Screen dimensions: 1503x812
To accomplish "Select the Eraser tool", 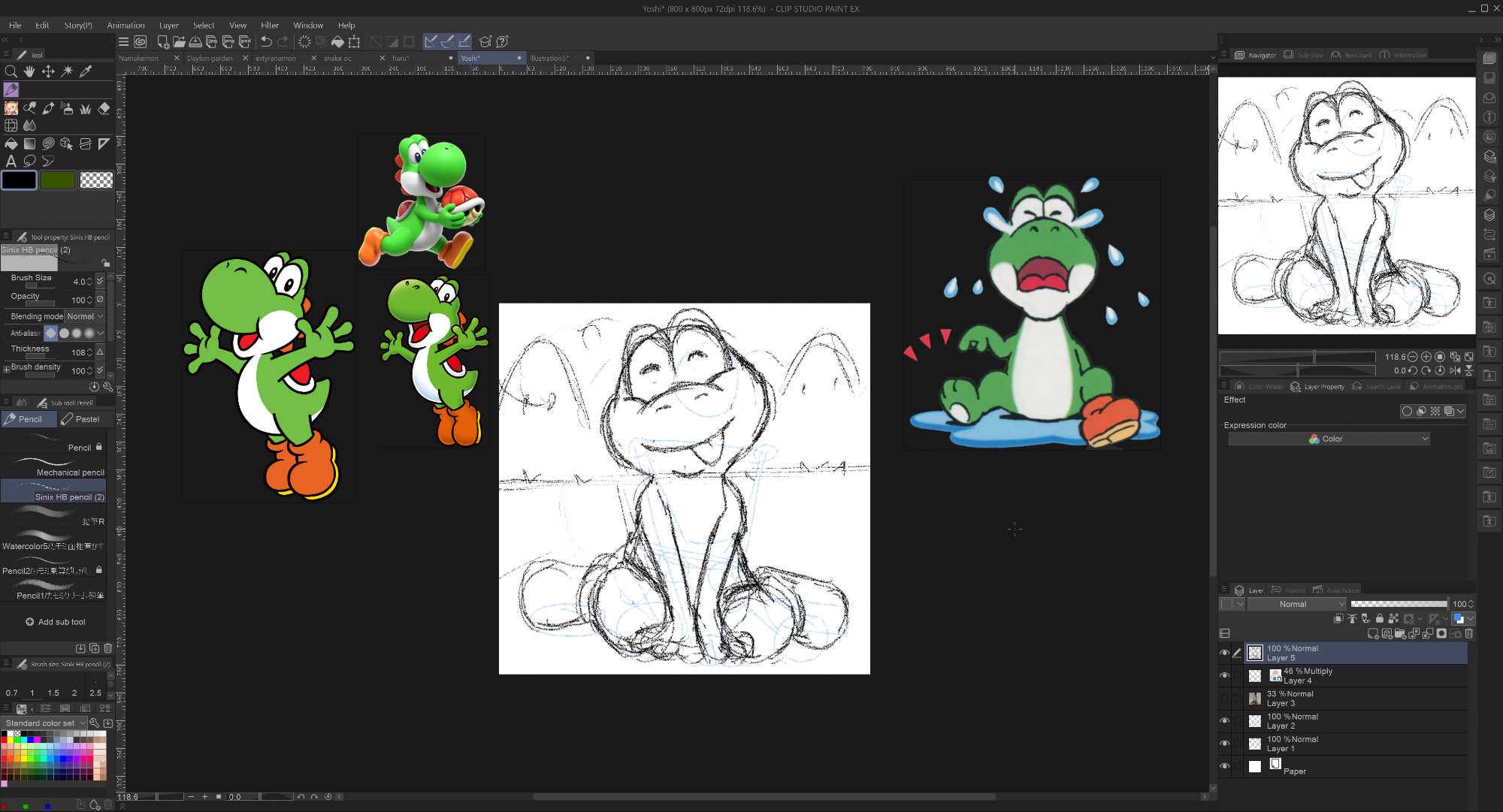I will click(x=104, y=108).
